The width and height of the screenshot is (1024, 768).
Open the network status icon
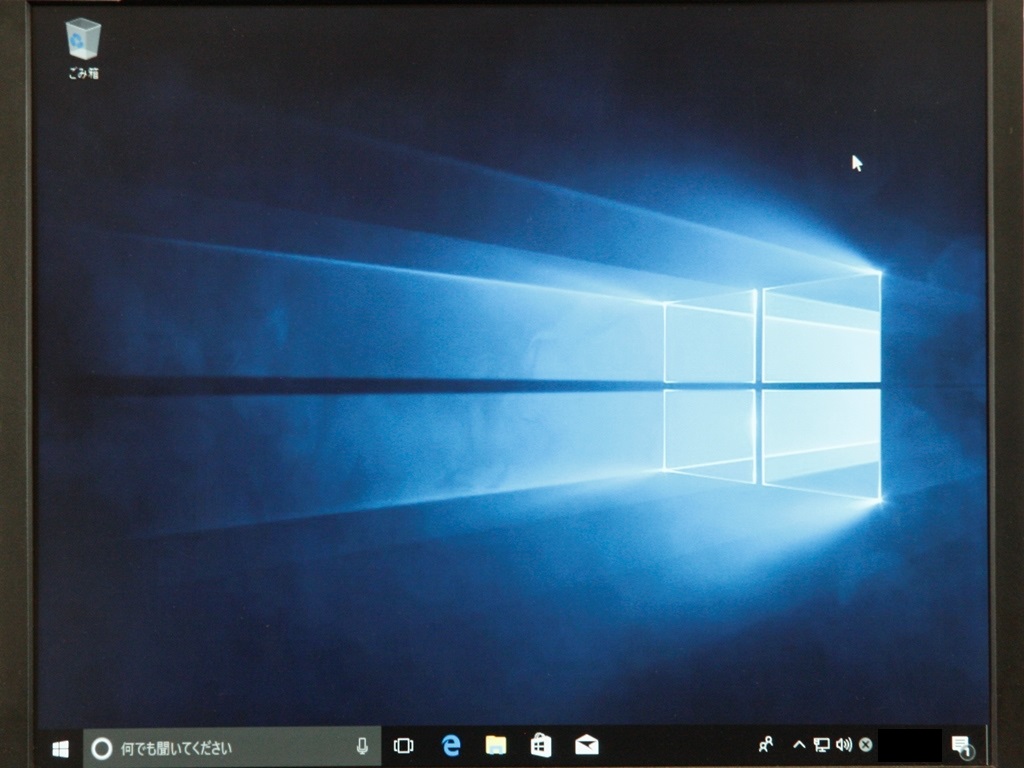(x=822, y=744)
